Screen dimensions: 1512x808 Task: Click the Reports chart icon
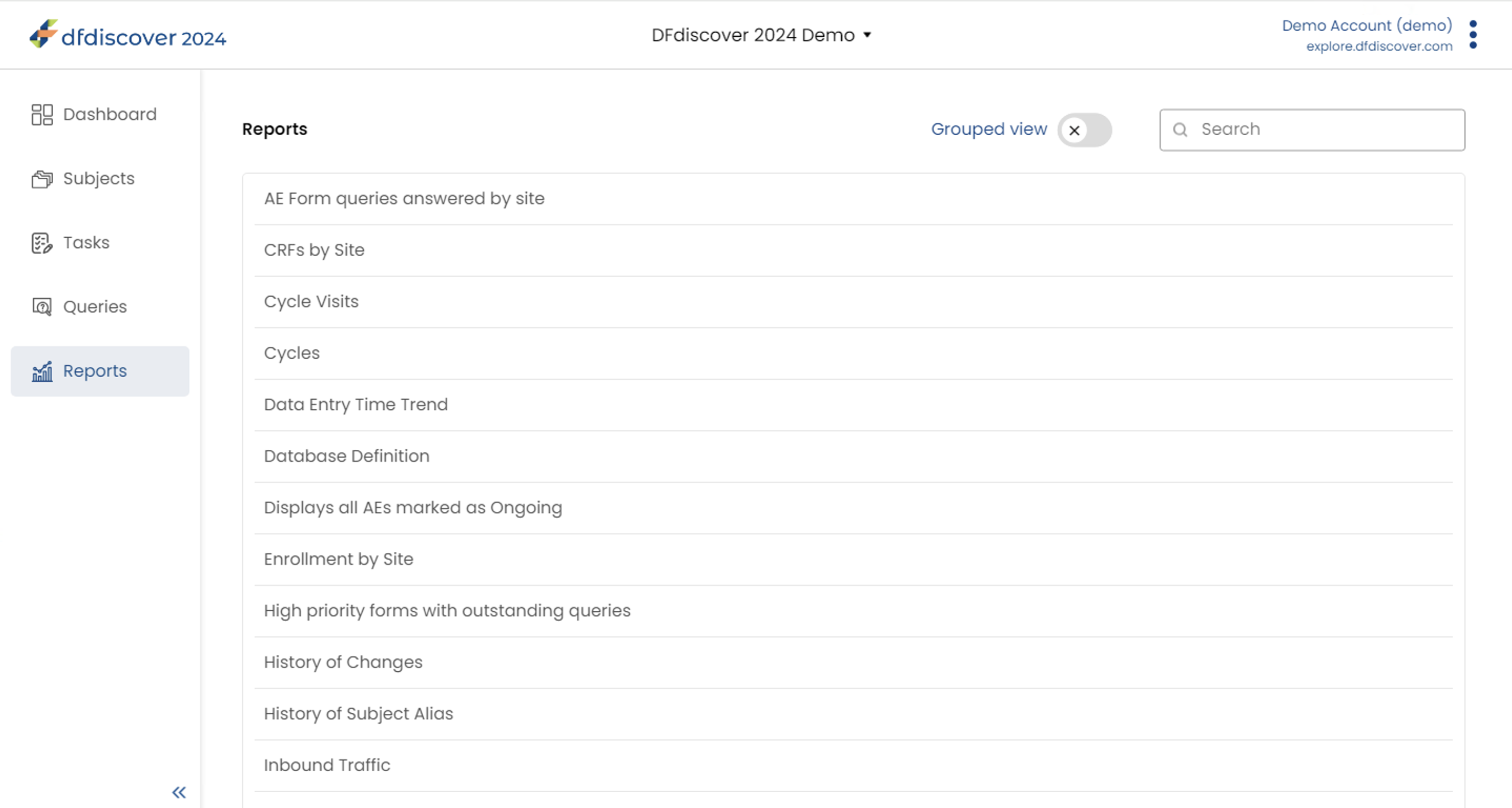[42, 371]
